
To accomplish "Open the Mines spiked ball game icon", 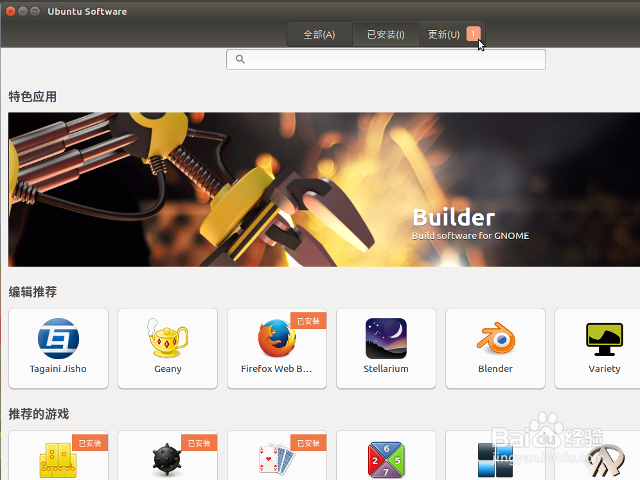I will click(167, 459).
